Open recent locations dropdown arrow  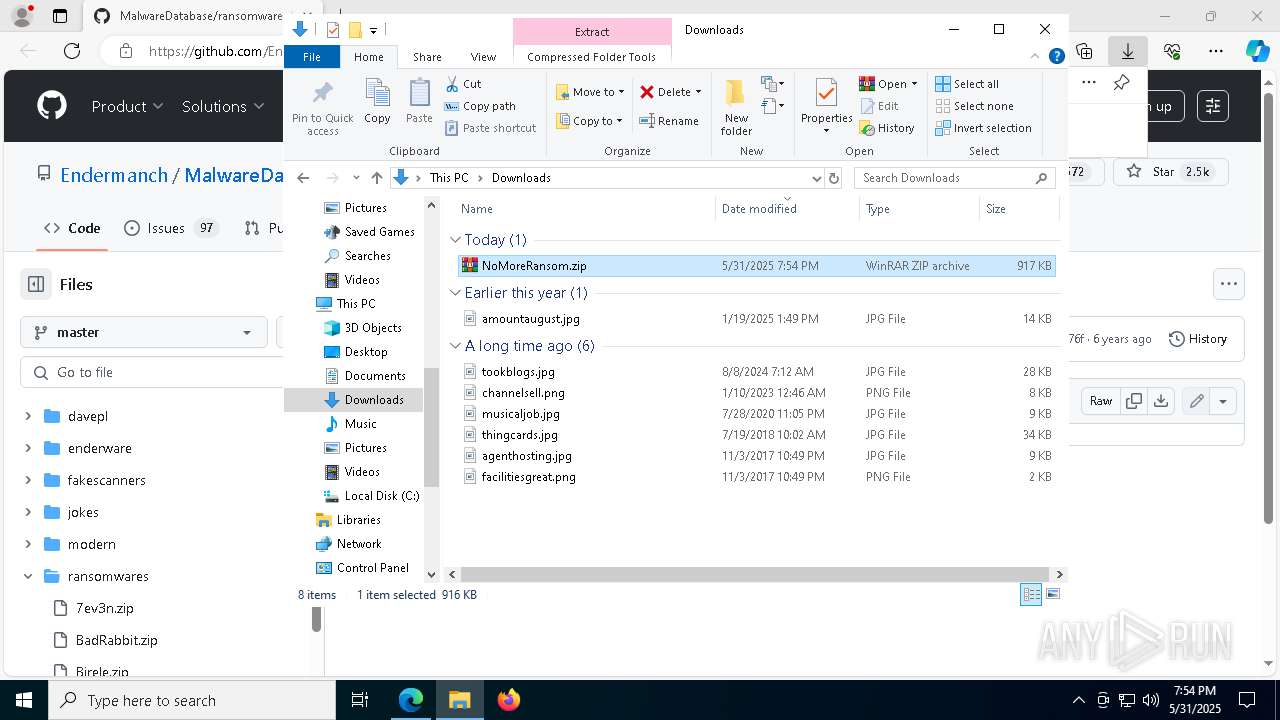pos(355,178)
